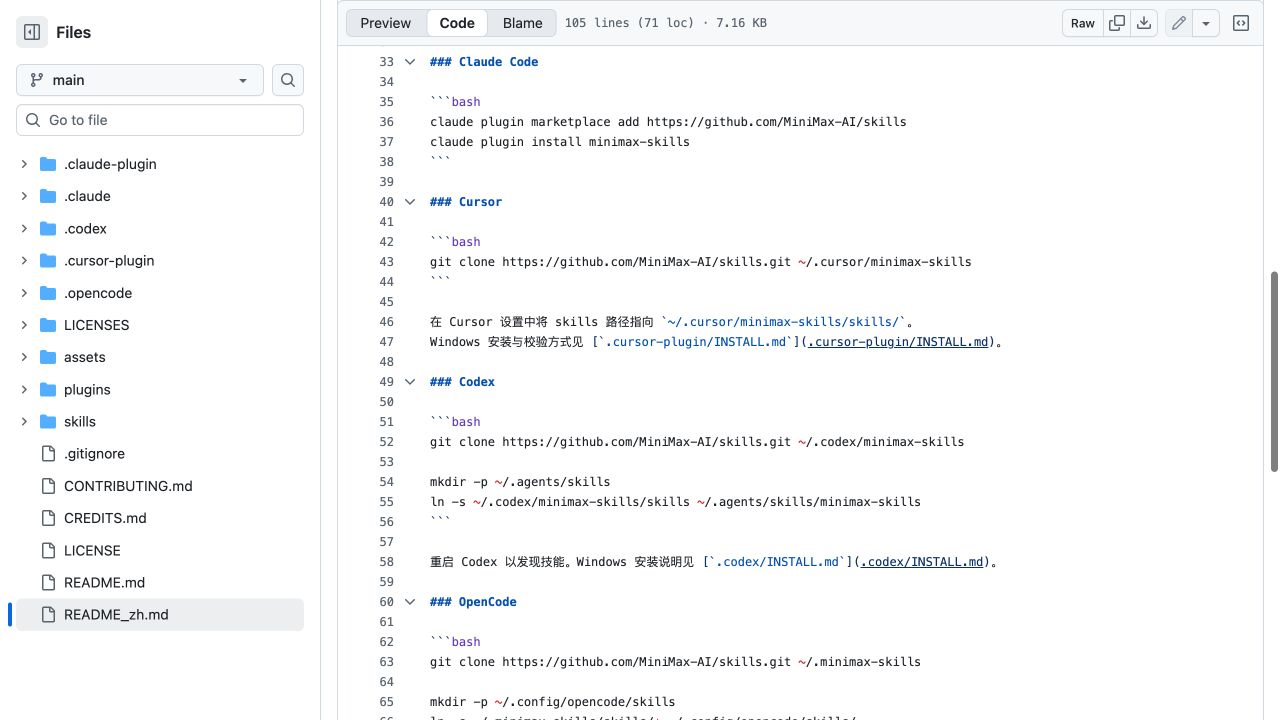Click 'claude plugin install minimax-skills' line

(560, 142)
